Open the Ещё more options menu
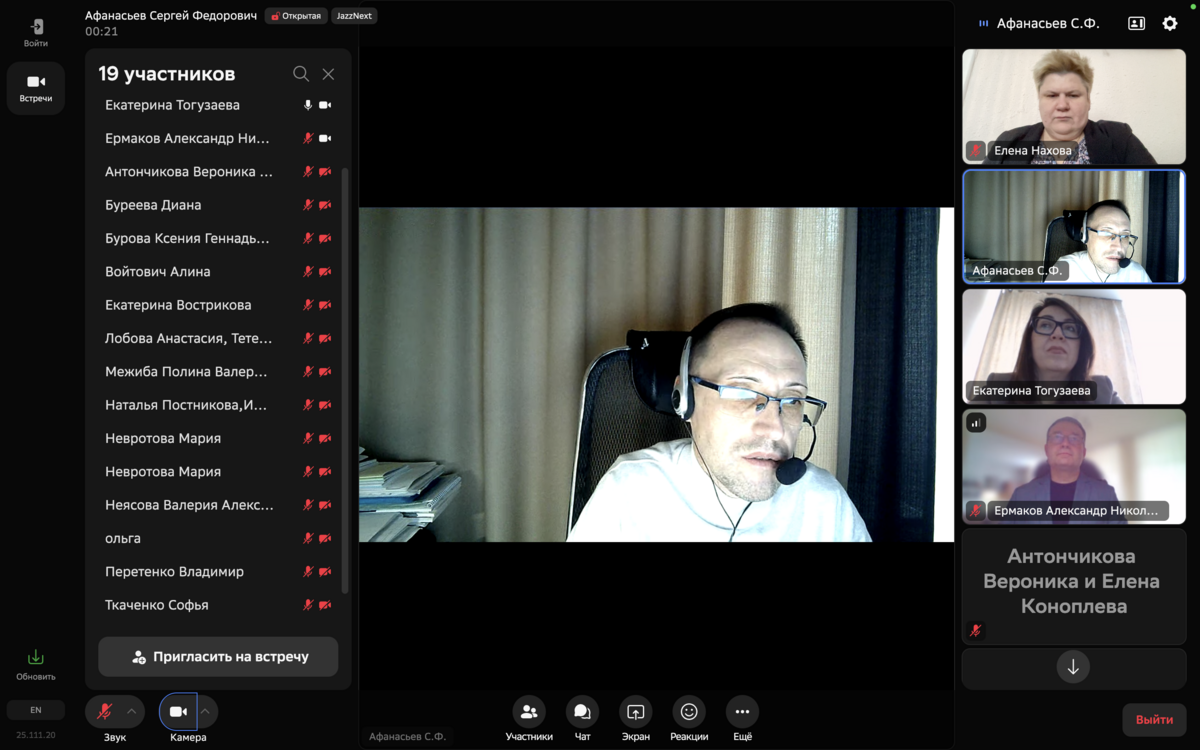The image size is (1200, 750). point(741,712)
